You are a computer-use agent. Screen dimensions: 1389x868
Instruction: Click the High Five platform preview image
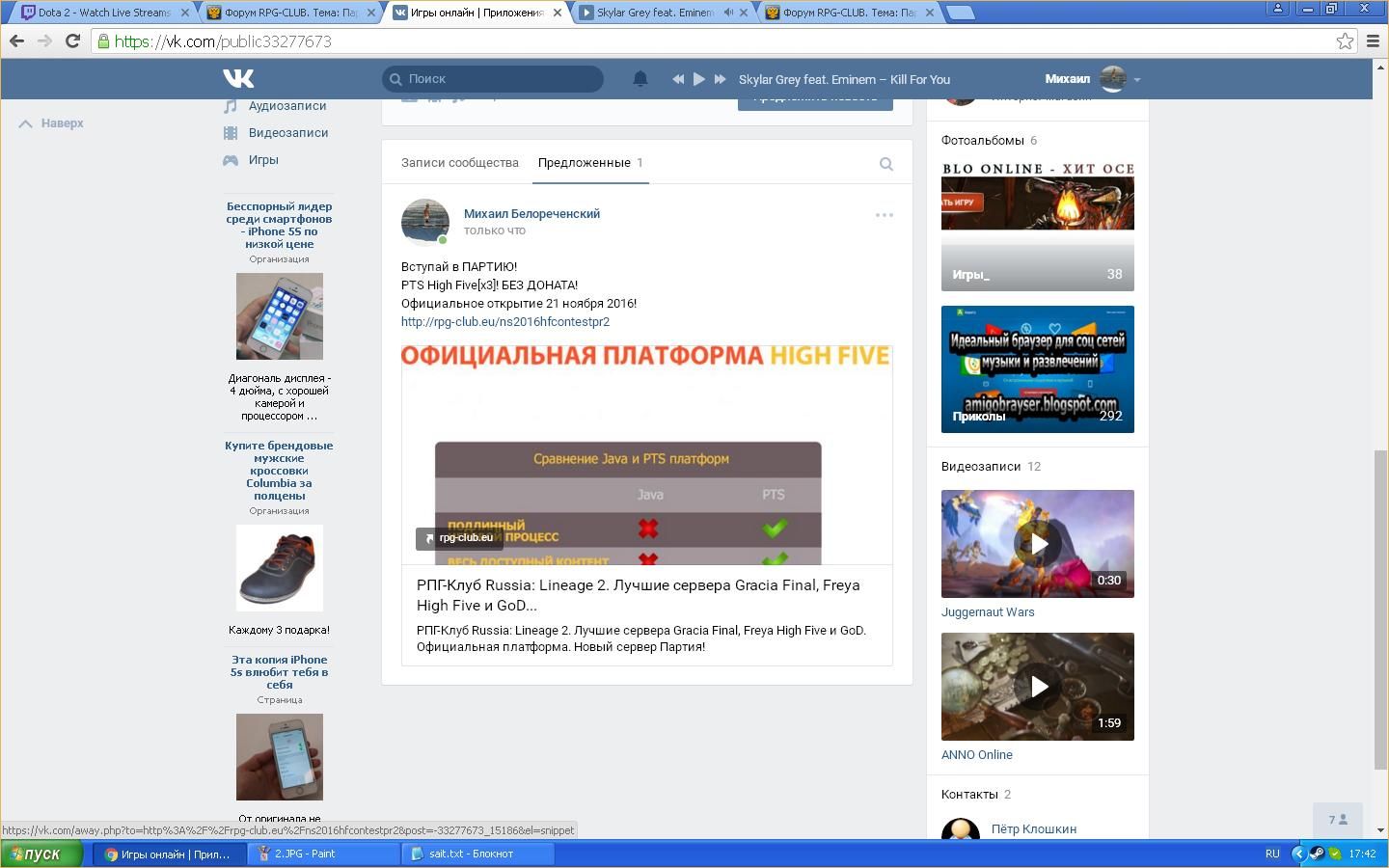click(x=647, y=455)
